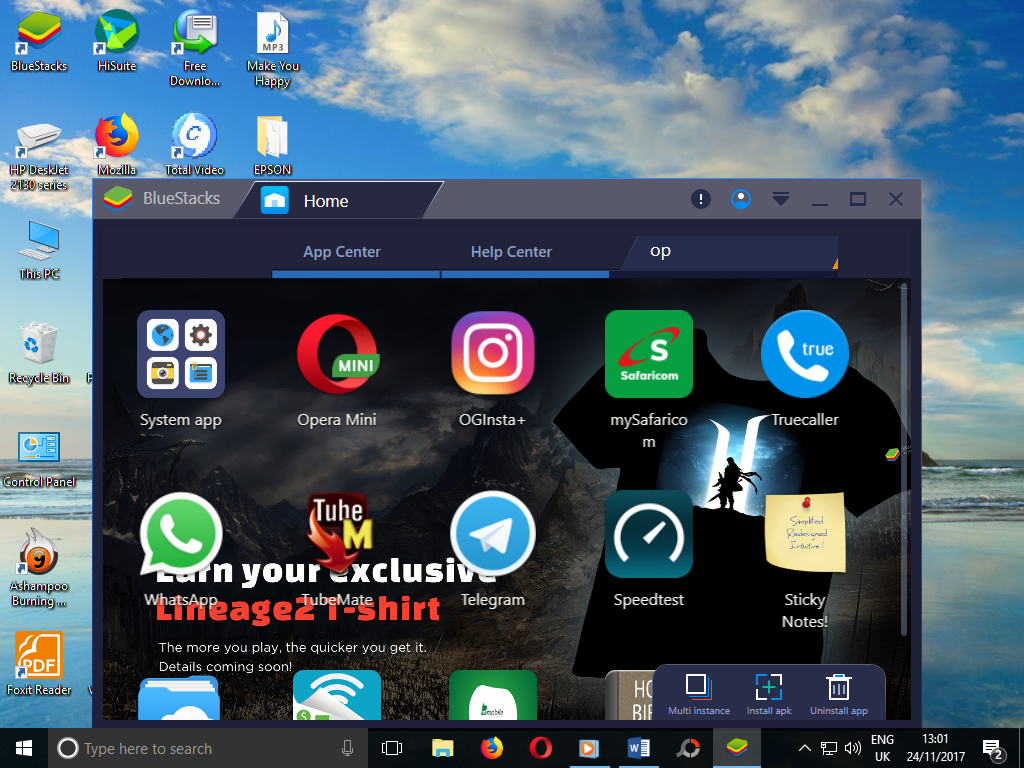
Task: Expand the BlueStacks title bar dropdown menu
Action: coord(780,199)
